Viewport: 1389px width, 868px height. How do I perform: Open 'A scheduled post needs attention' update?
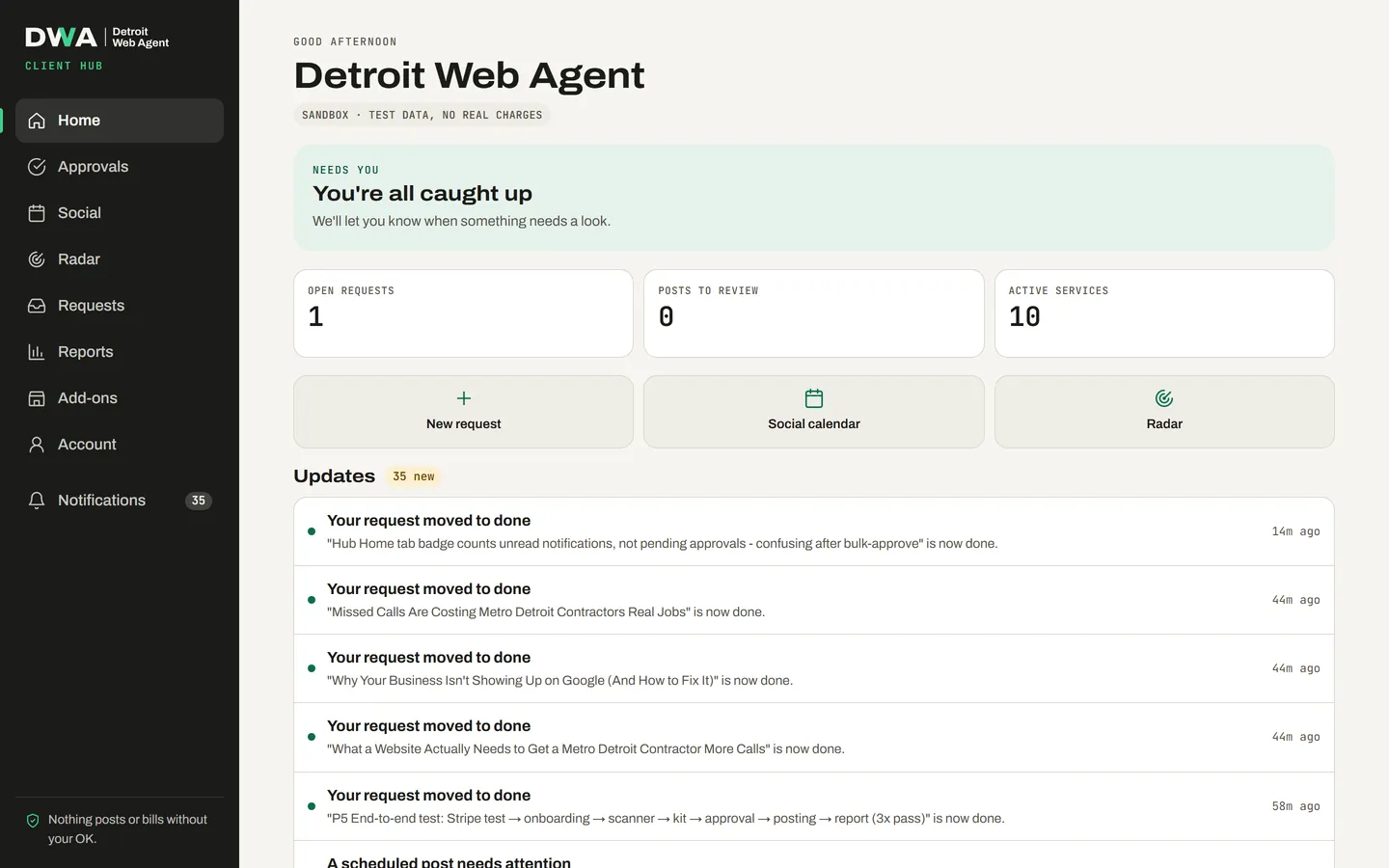point(814,855)
